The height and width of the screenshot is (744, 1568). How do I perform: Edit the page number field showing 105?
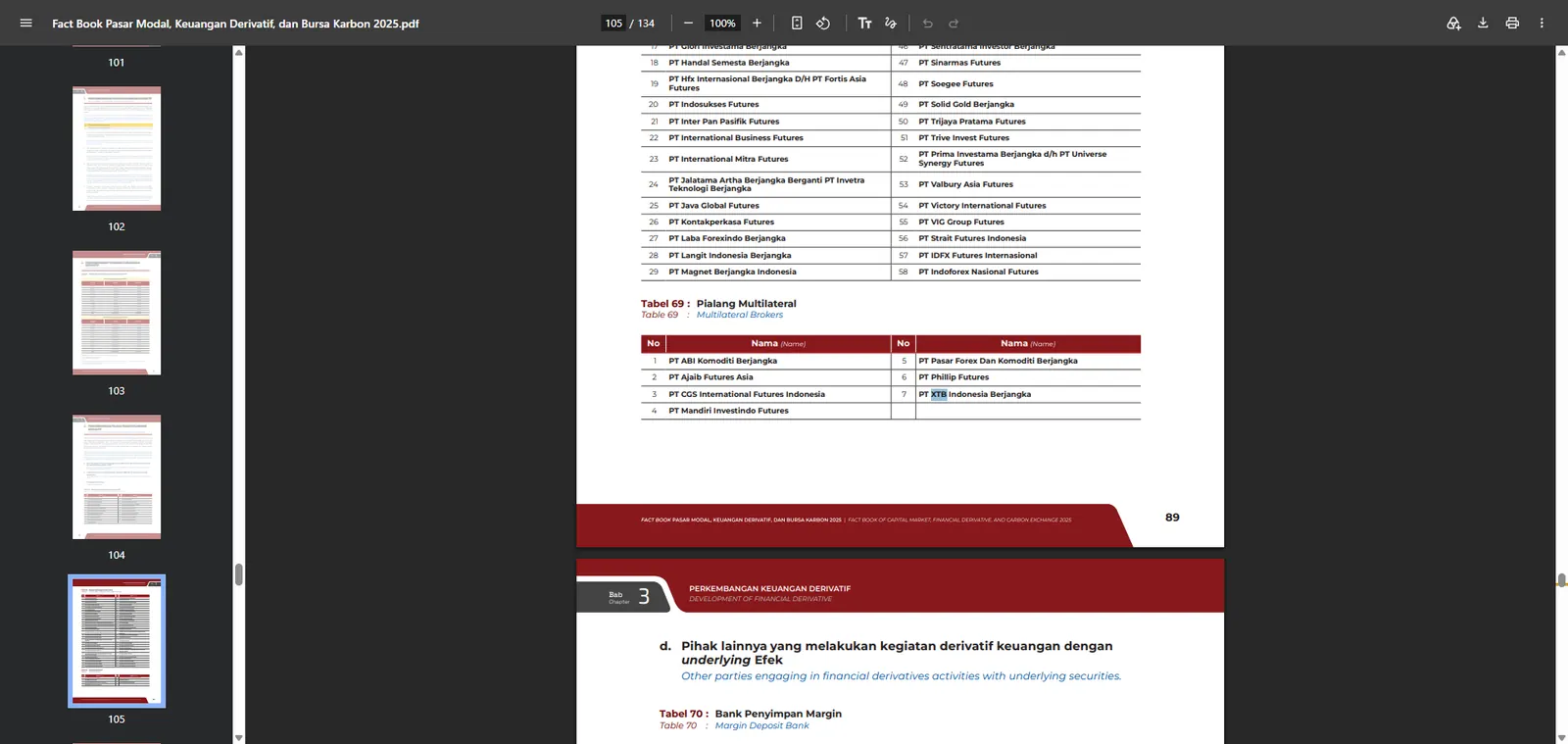[613, 23]
